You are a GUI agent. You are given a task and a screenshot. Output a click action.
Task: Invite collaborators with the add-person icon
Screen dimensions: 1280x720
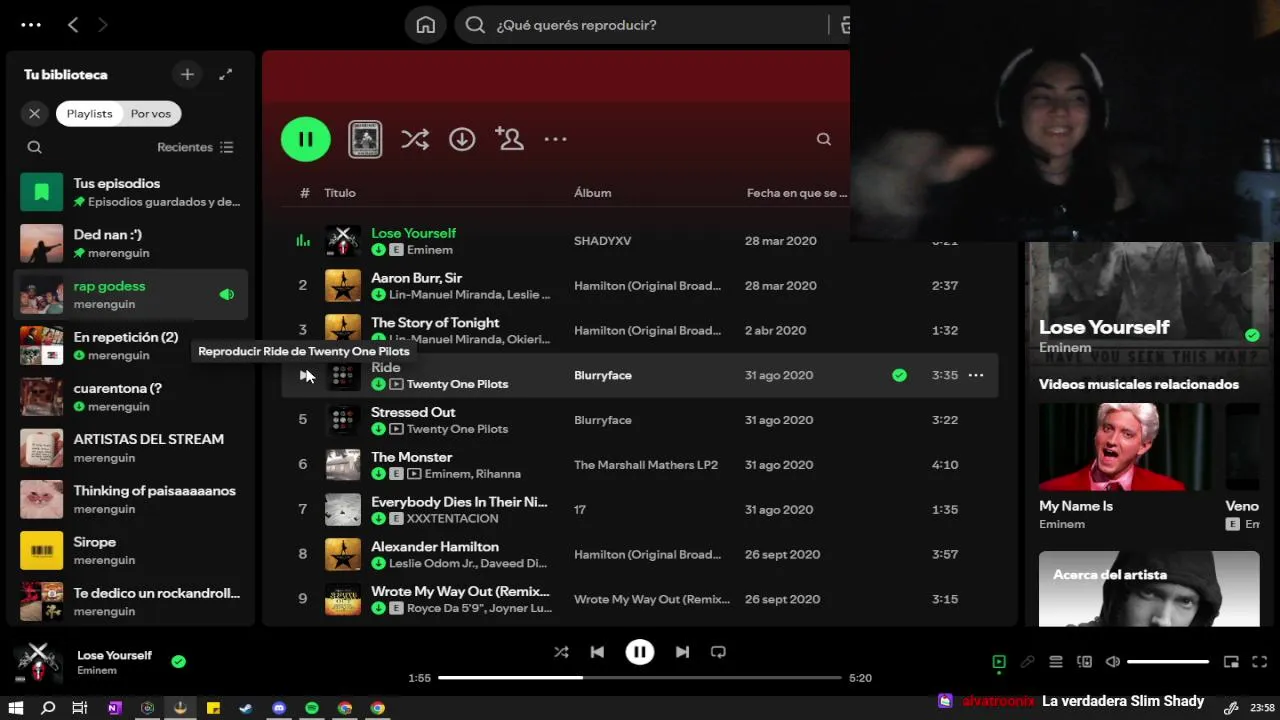click(x=509, y=139)
